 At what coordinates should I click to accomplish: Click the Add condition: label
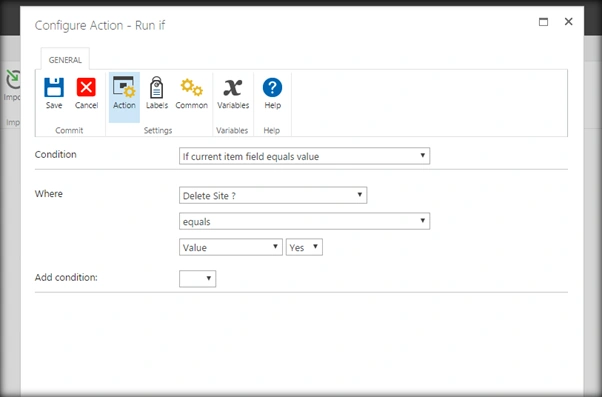(x=66, y=277)
